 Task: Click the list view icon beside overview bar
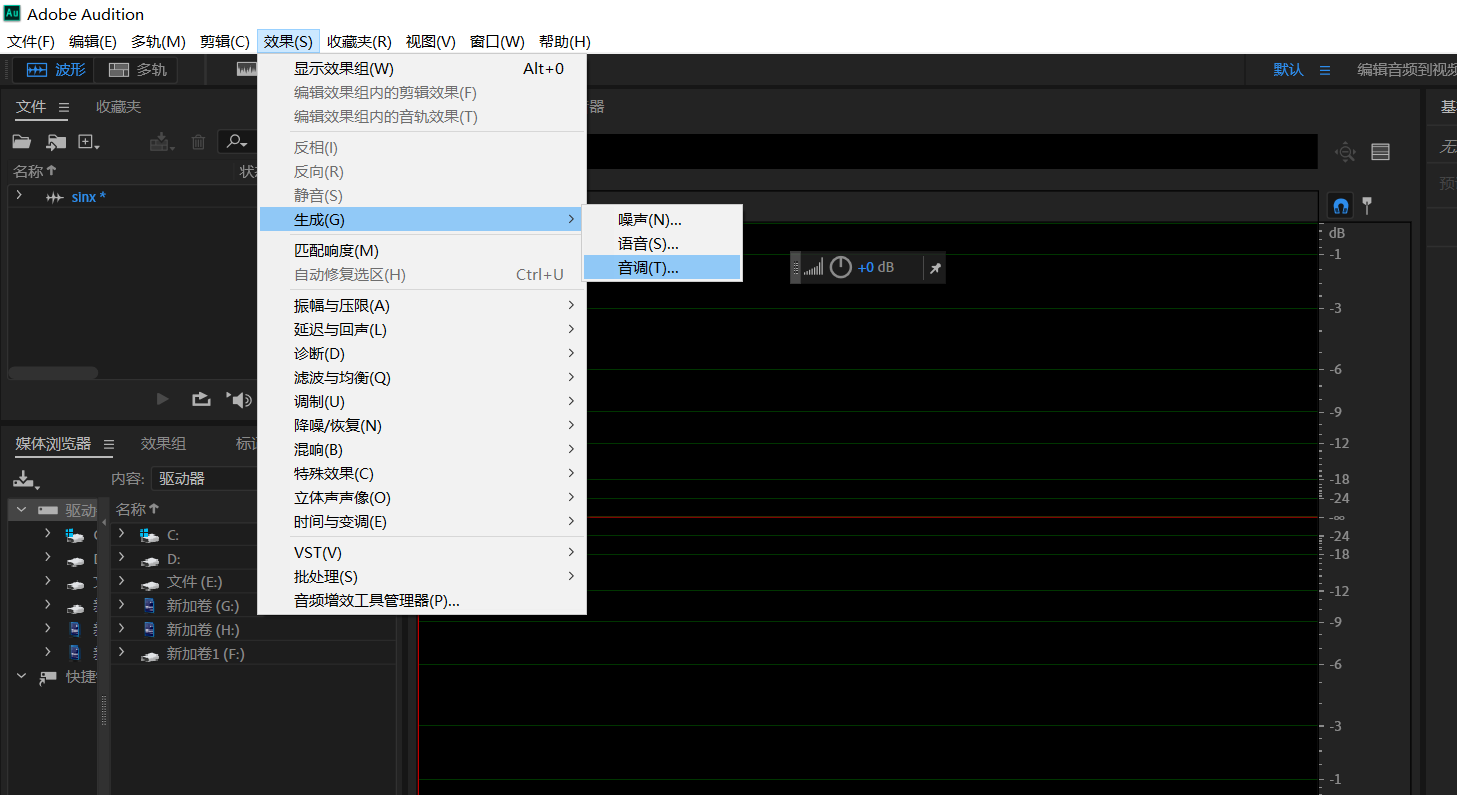1381,152
